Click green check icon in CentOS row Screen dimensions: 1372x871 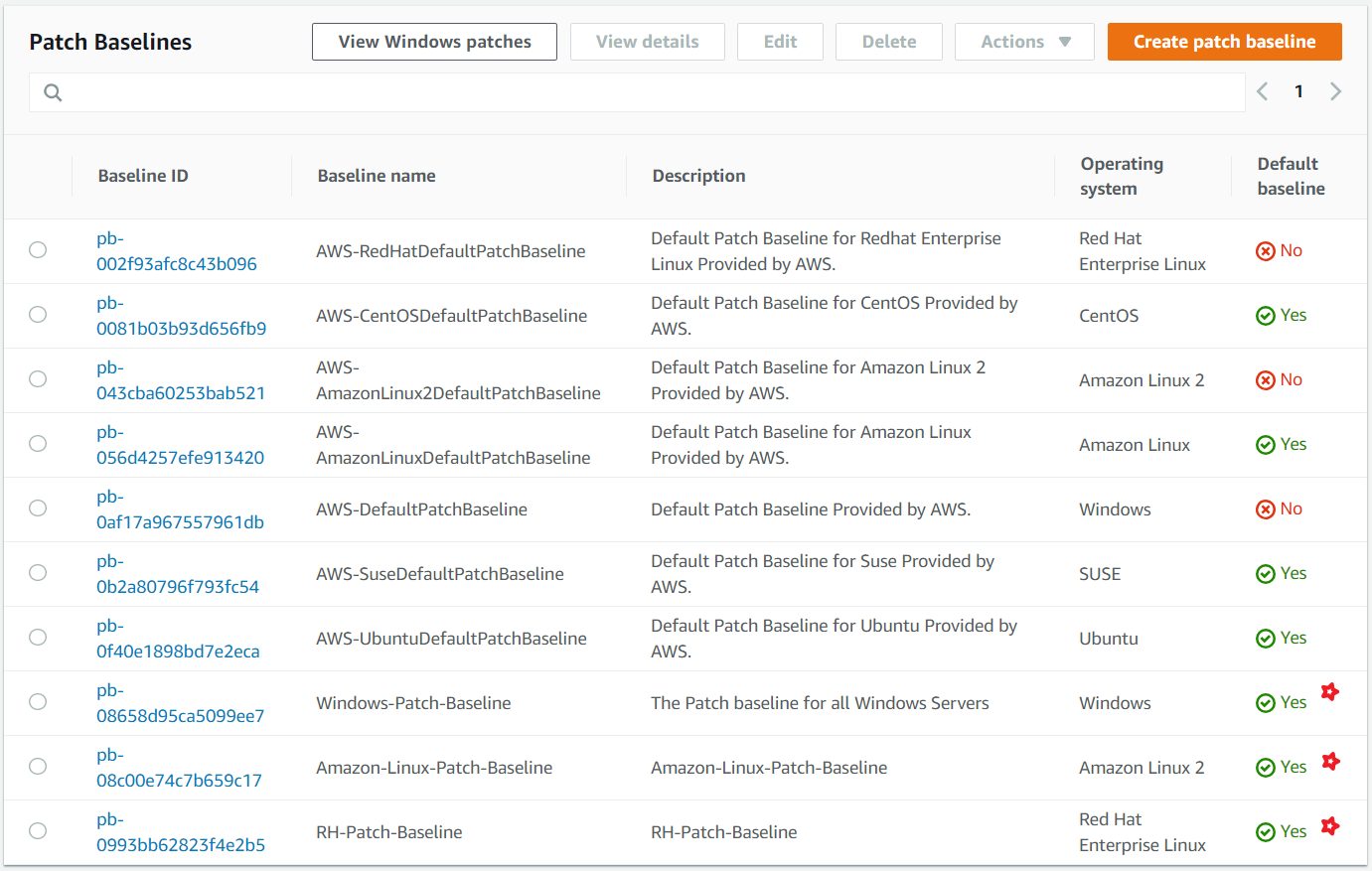point(1266,316)
